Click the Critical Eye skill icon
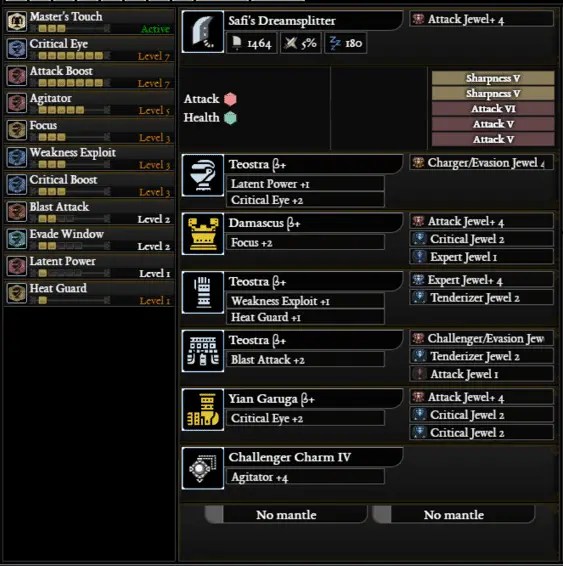This screenshot has height=566, width=563. [17, 48]
